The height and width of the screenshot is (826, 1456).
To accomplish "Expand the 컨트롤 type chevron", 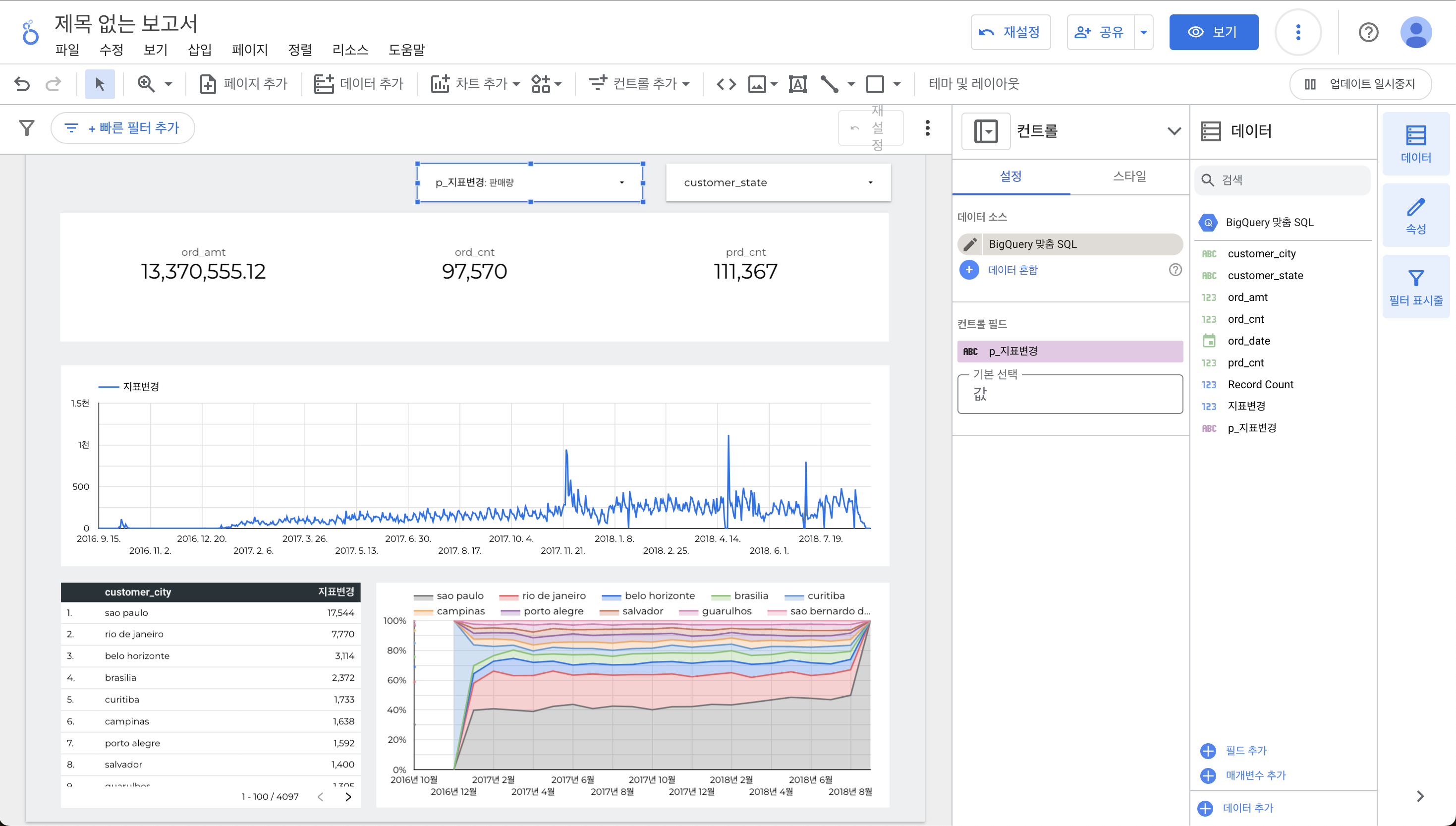I will pyautogui.click(x=1174, y=131).
